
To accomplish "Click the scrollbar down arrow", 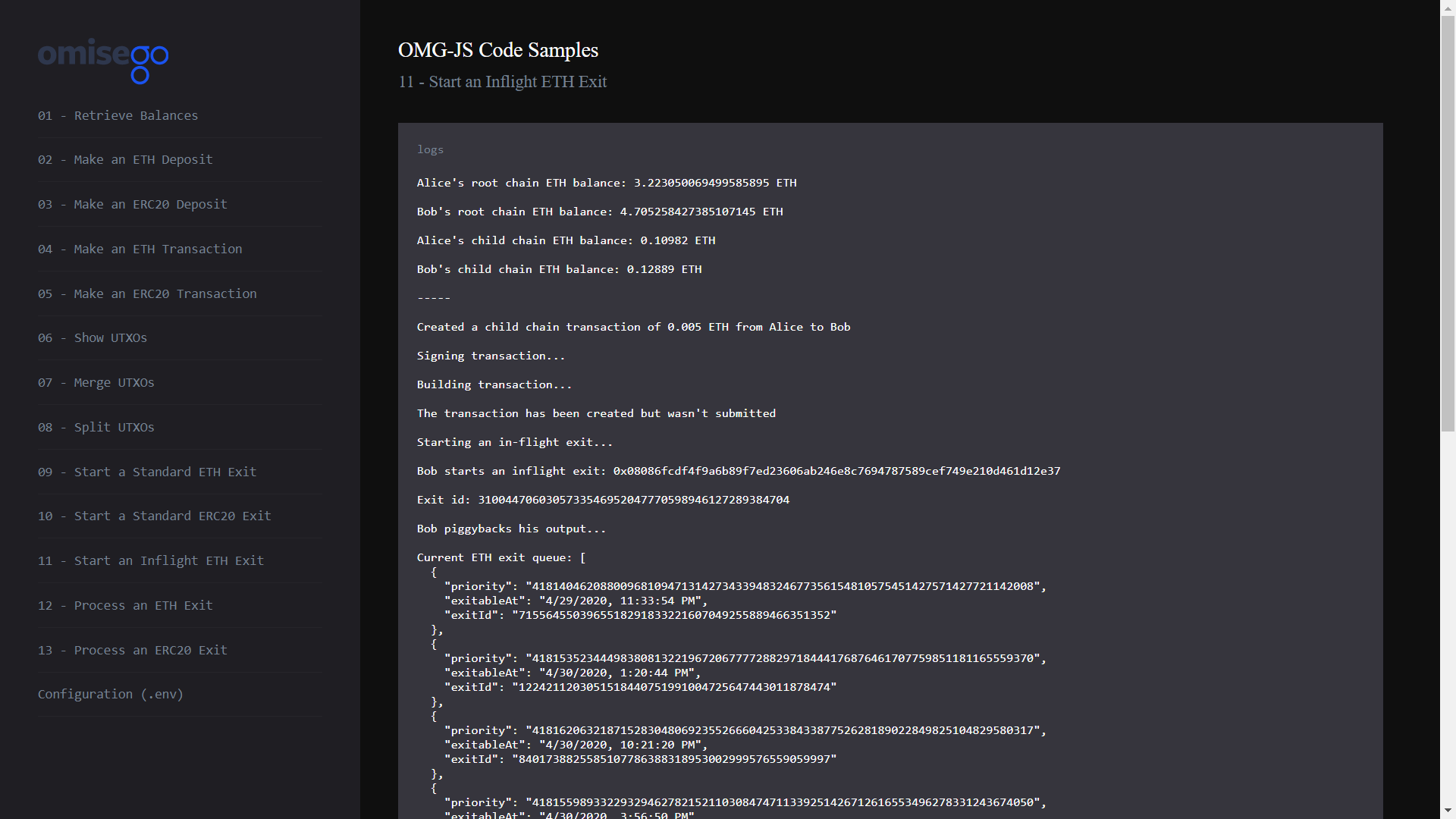I will pos(1448,811).
